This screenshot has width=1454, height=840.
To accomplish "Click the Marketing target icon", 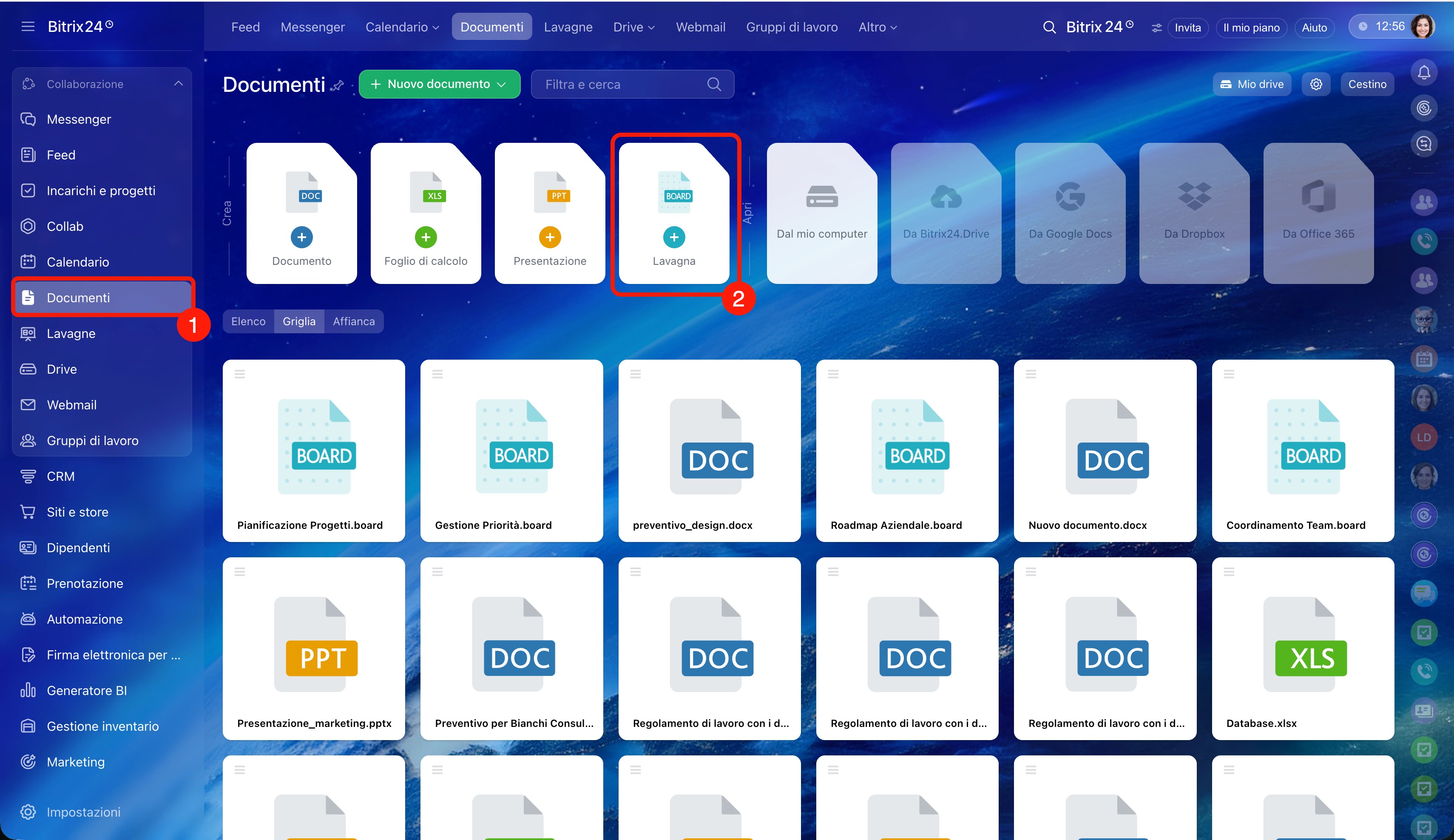I will [x=28, y=762].
